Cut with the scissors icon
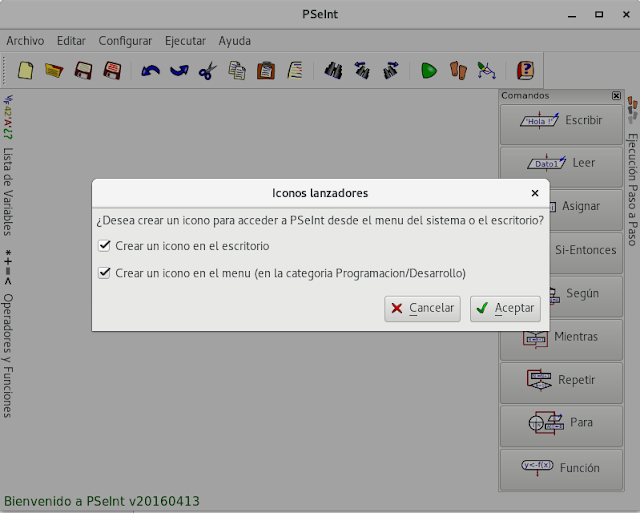The image size is (640, 513). (x=208, y=71)
